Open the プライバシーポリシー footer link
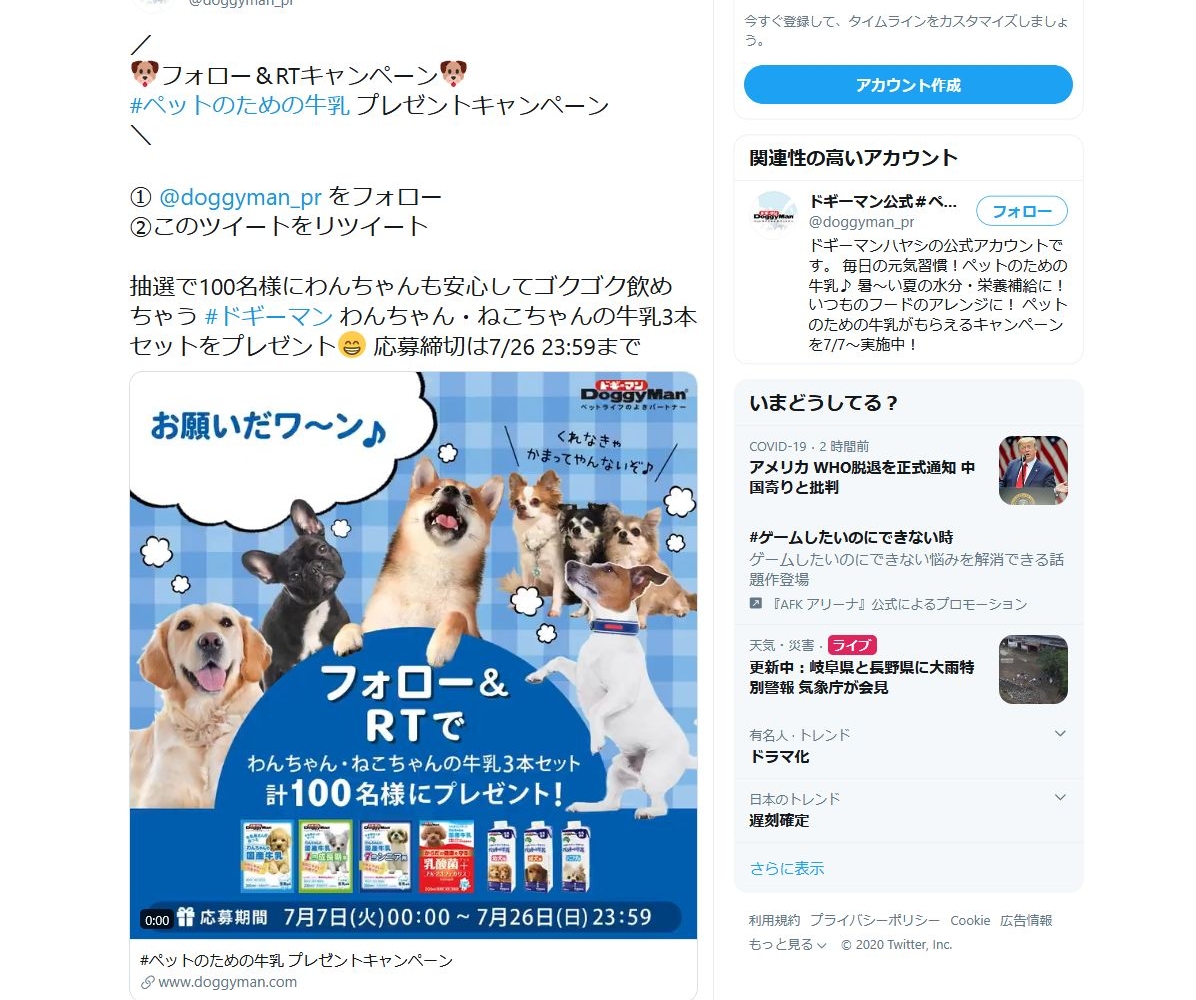 875,921
